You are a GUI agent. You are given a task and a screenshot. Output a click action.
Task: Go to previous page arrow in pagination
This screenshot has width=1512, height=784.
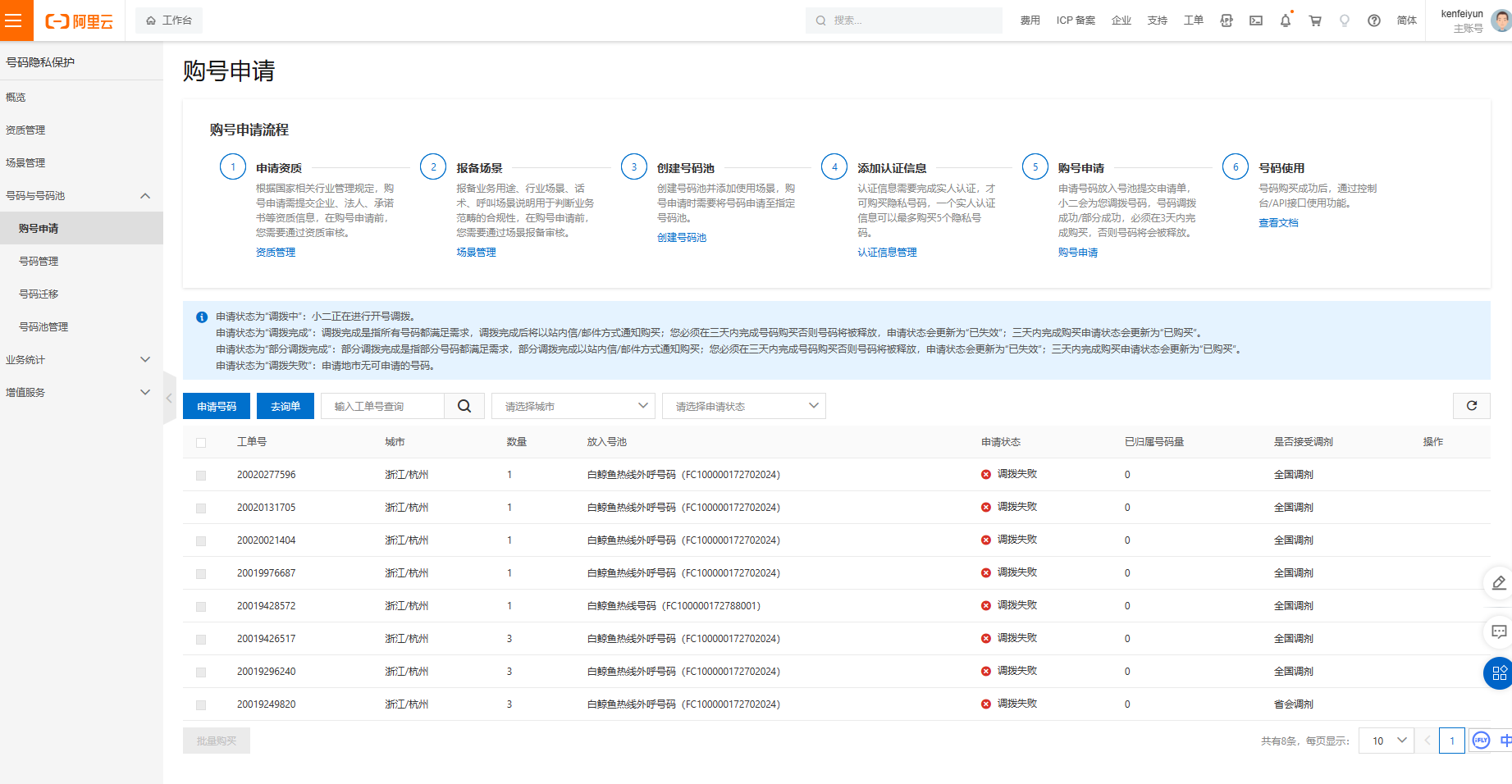tap(1427, 741)
